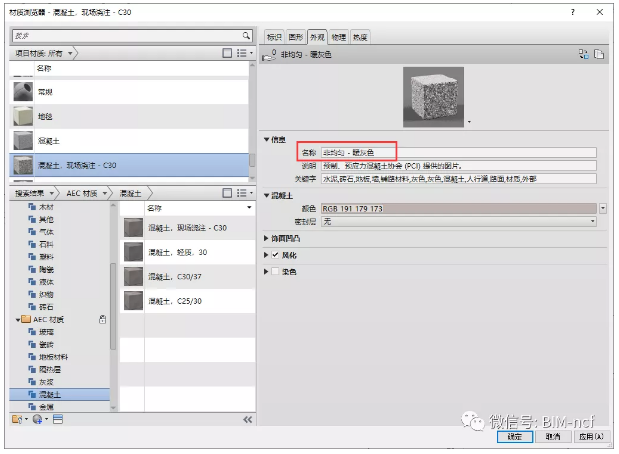
Task: Click the magnifier search icon
Action: [246, 36]
